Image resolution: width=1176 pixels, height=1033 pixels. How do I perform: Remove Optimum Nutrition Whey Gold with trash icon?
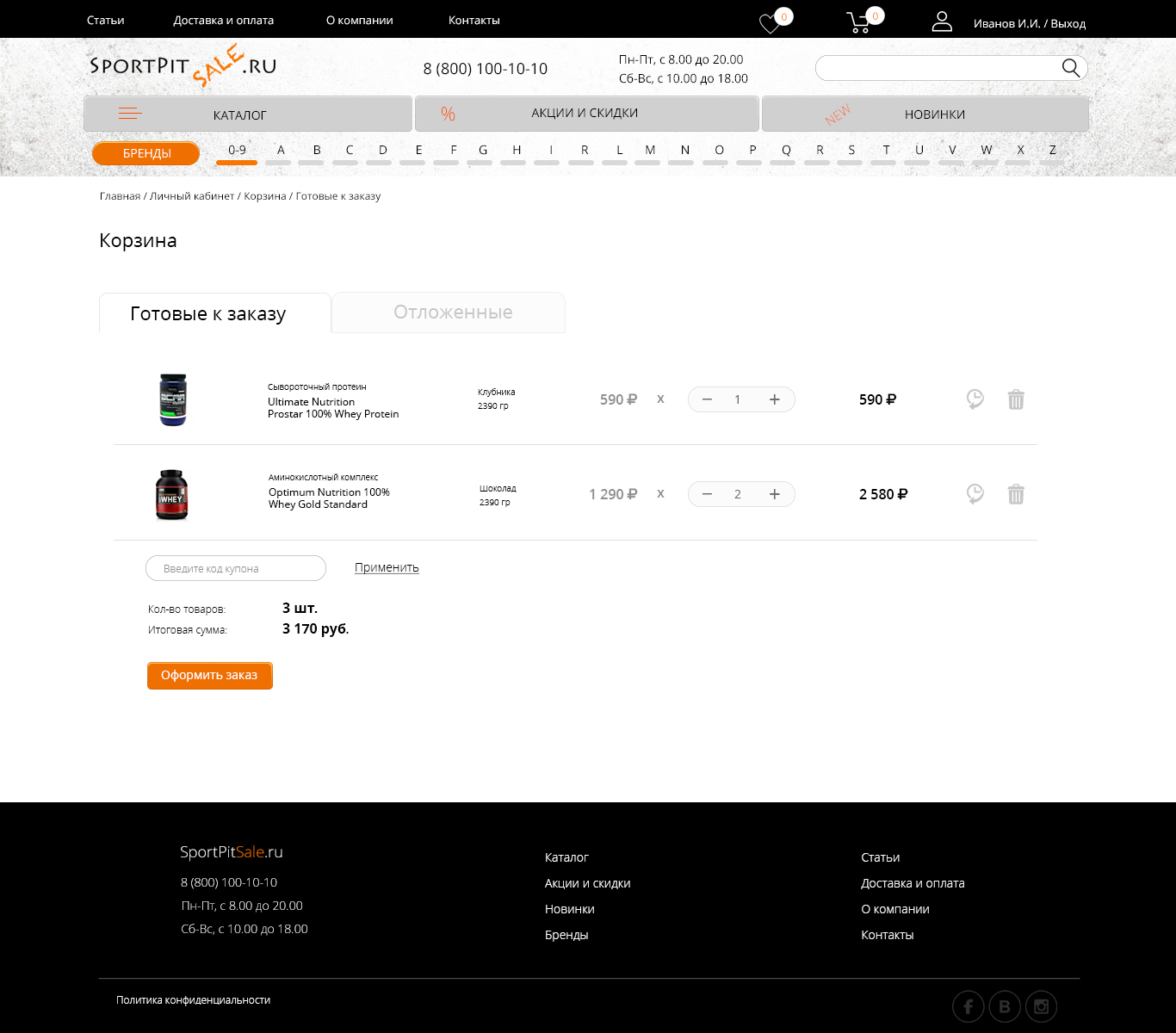click(x=1016, y=494)
